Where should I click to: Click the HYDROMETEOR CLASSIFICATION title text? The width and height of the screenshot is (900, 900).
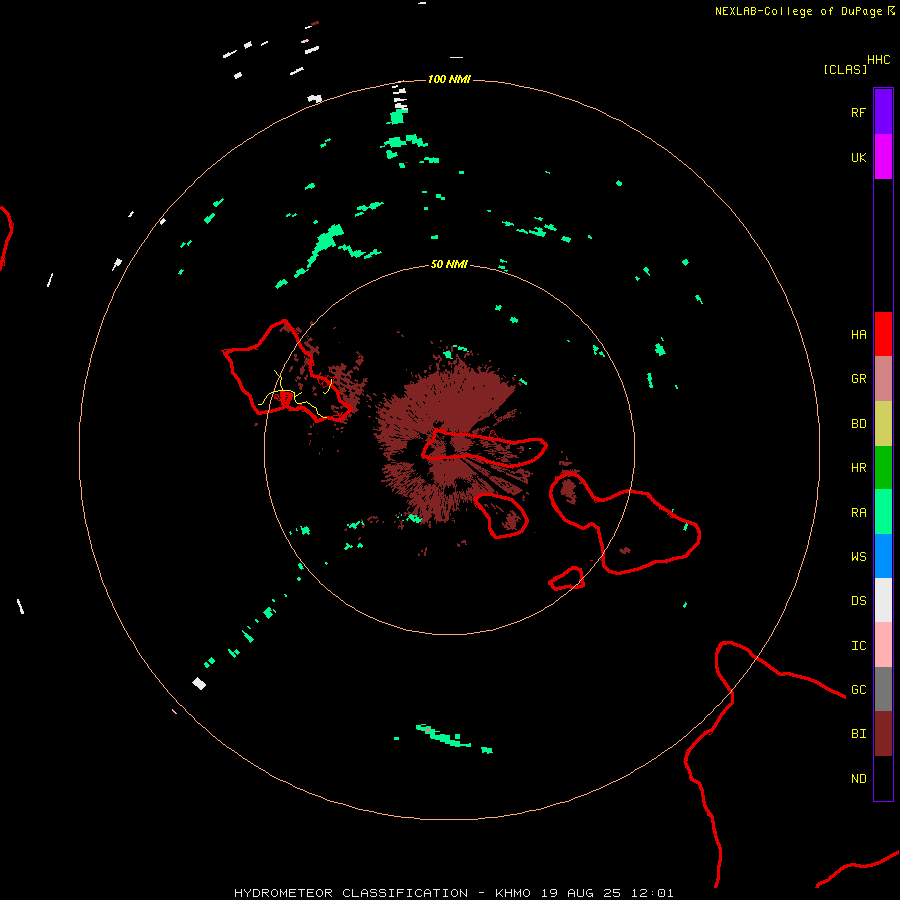(x=351, y=893)
